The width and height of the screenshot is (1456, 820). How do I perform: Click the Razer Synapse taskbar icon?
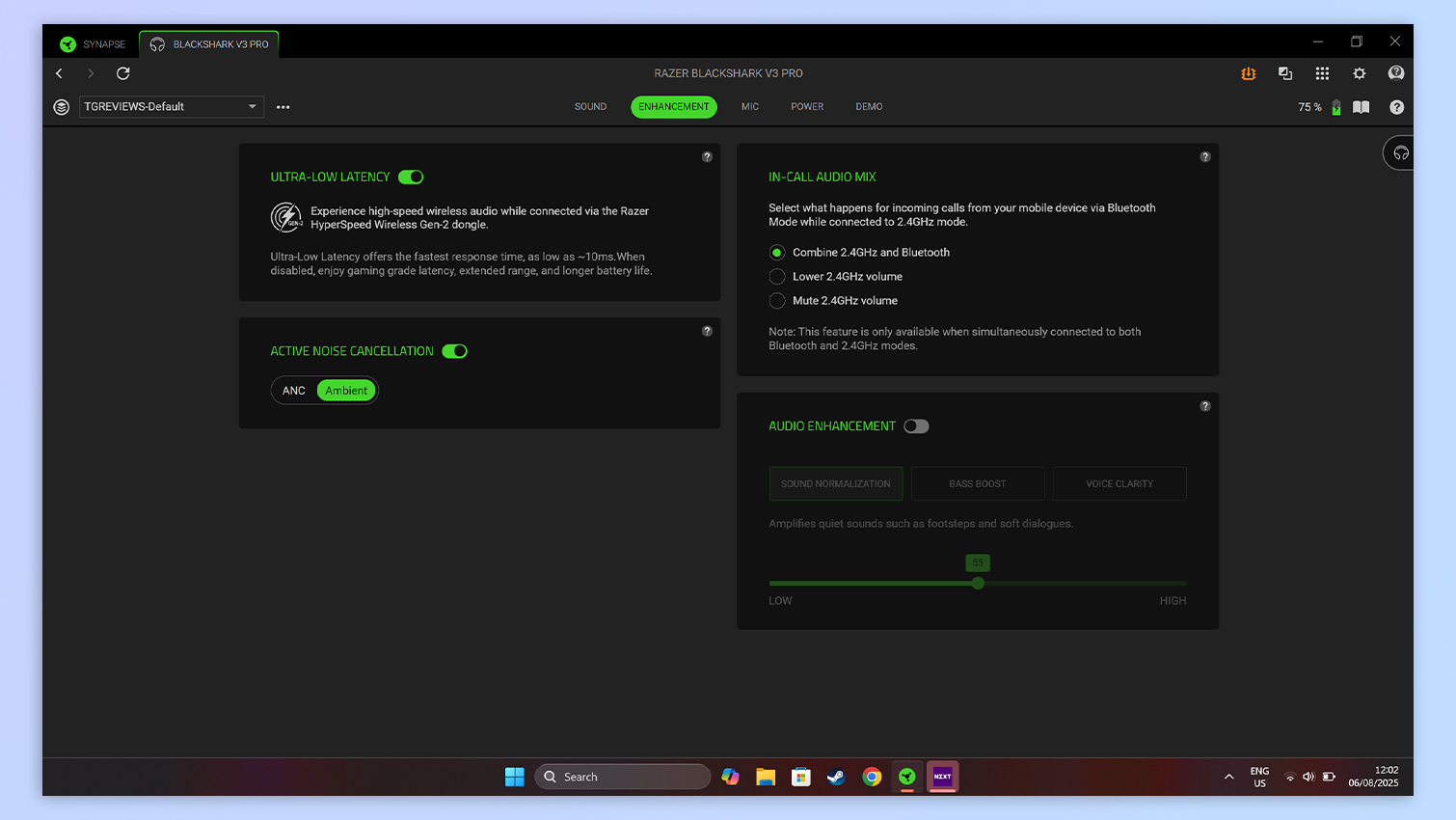click(x=907, y=777)
